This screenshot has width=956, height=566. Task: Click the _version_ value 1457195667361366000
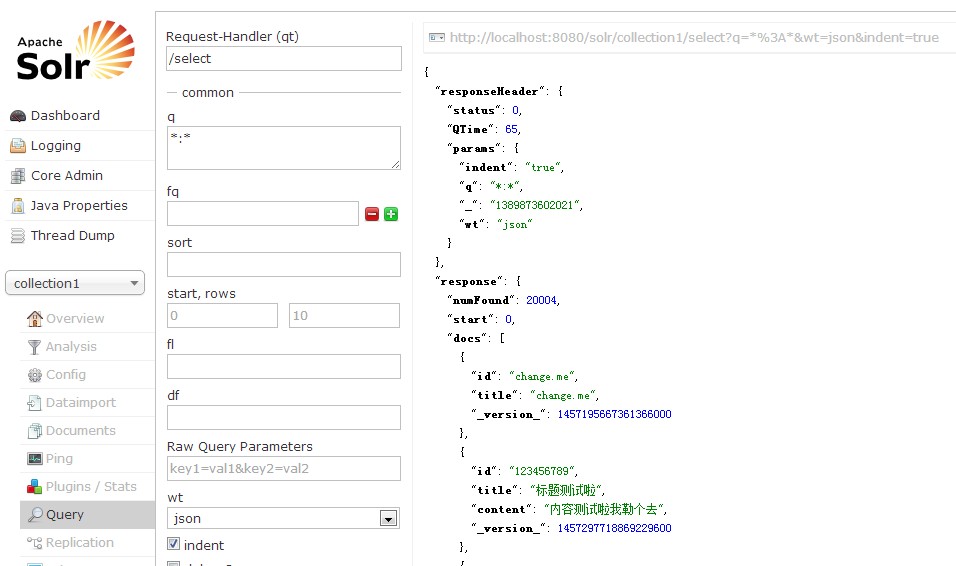tap(615, 414)
